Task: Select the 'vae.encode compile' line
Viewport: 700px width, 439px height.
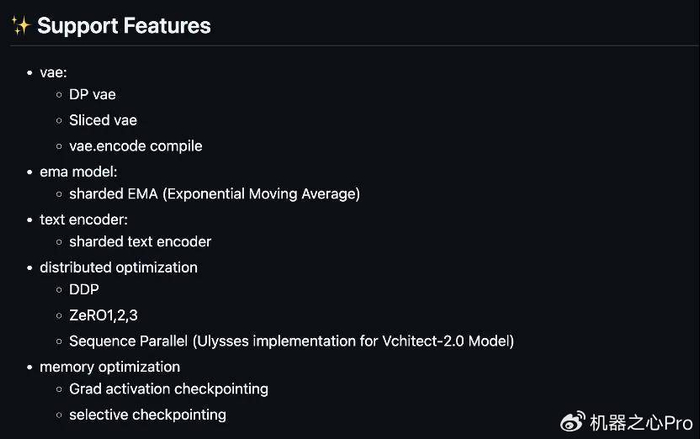Action: click(135, 146)
